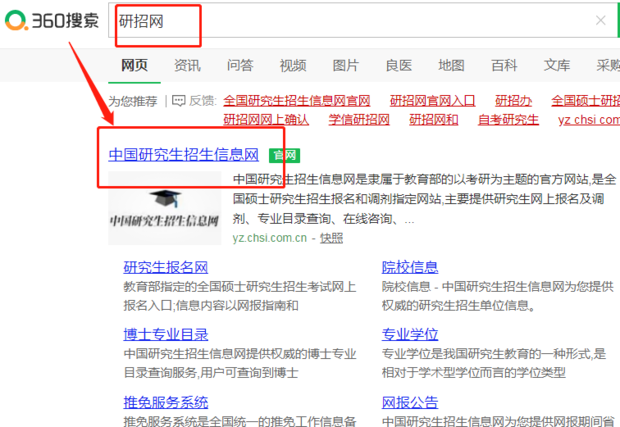Clear the search box with the X icon
This screenshot has width=620, height=427.
coord(600,21)
